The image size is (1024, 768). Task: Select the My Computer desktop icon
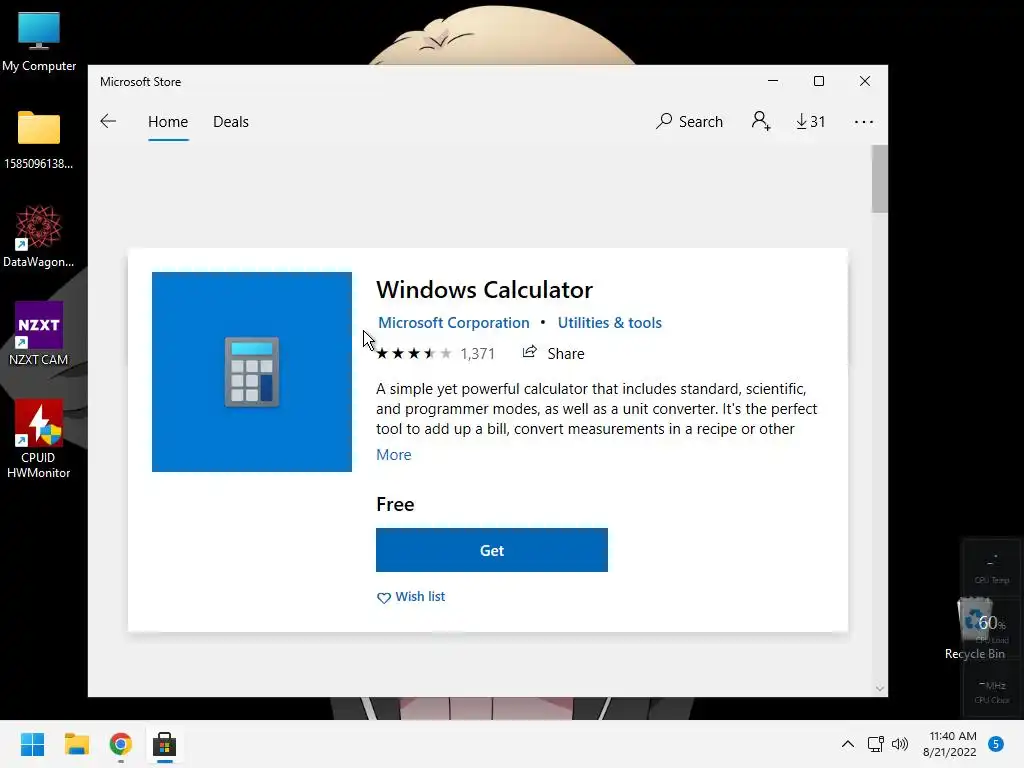click(x=39, y=40)
